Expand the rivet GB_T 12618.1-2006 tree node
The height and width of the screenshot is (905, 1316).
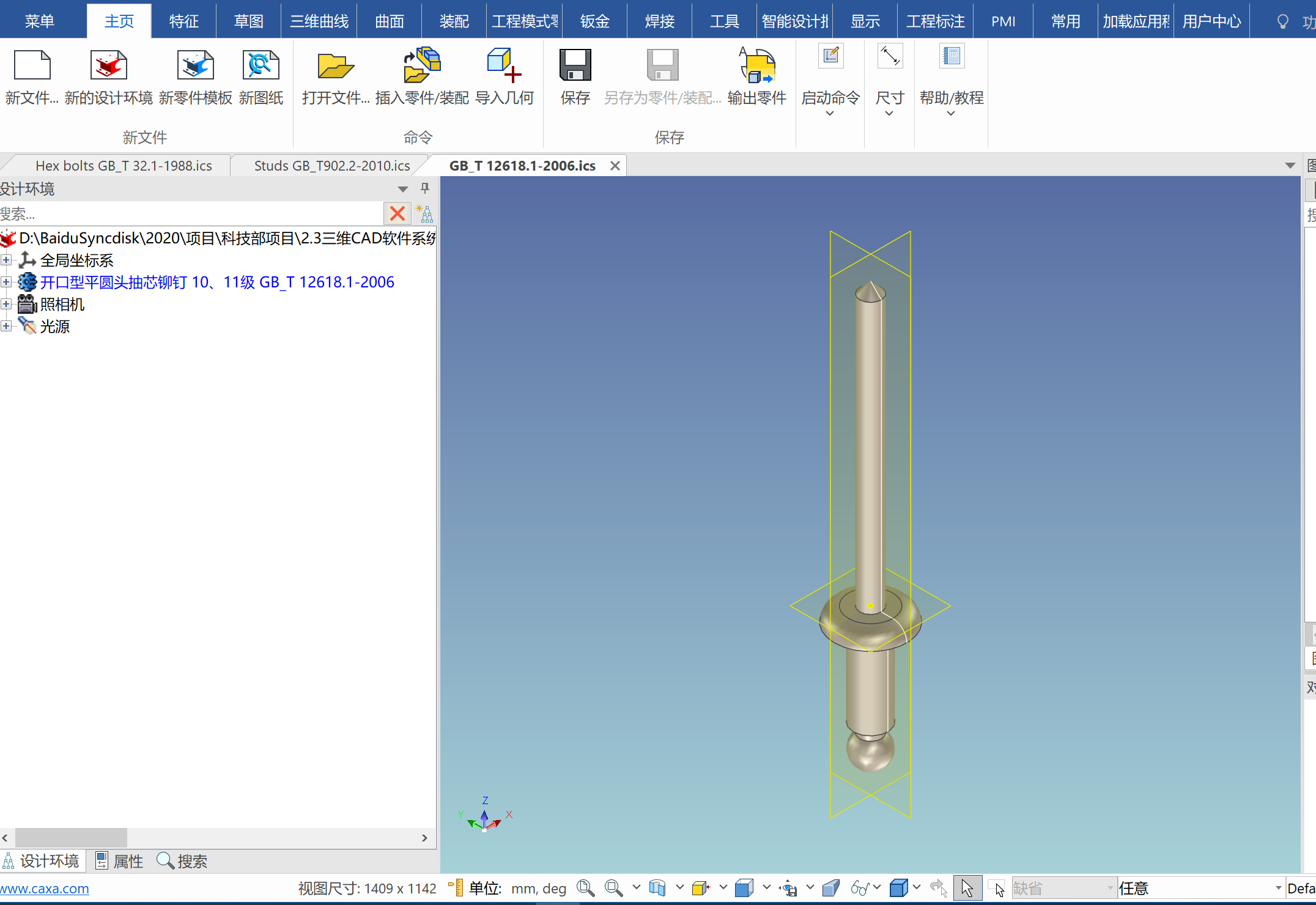click(6, 282)
